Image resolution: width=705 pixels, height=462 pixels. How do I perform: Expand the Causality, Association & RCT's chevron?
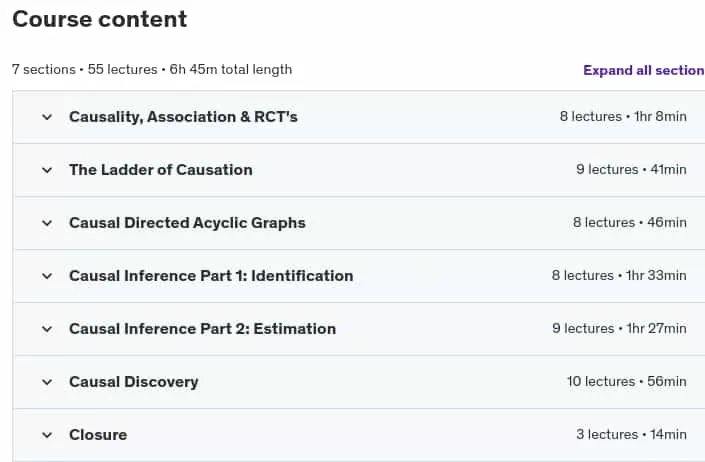click(47, 117)
